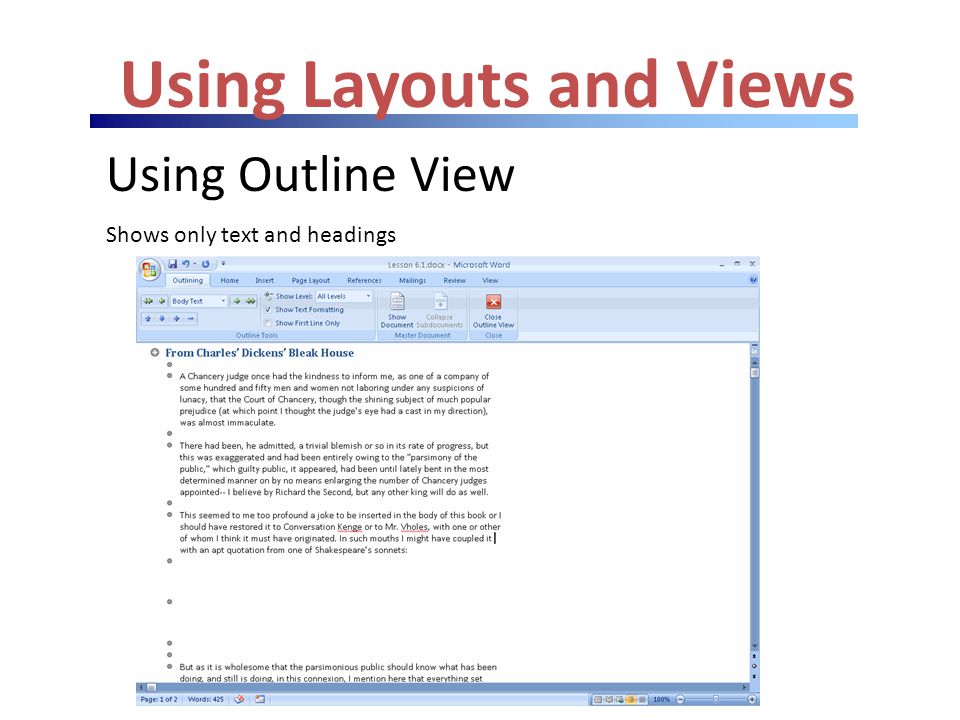
Task: Click the 100% zoom level button
Action: 661,699
